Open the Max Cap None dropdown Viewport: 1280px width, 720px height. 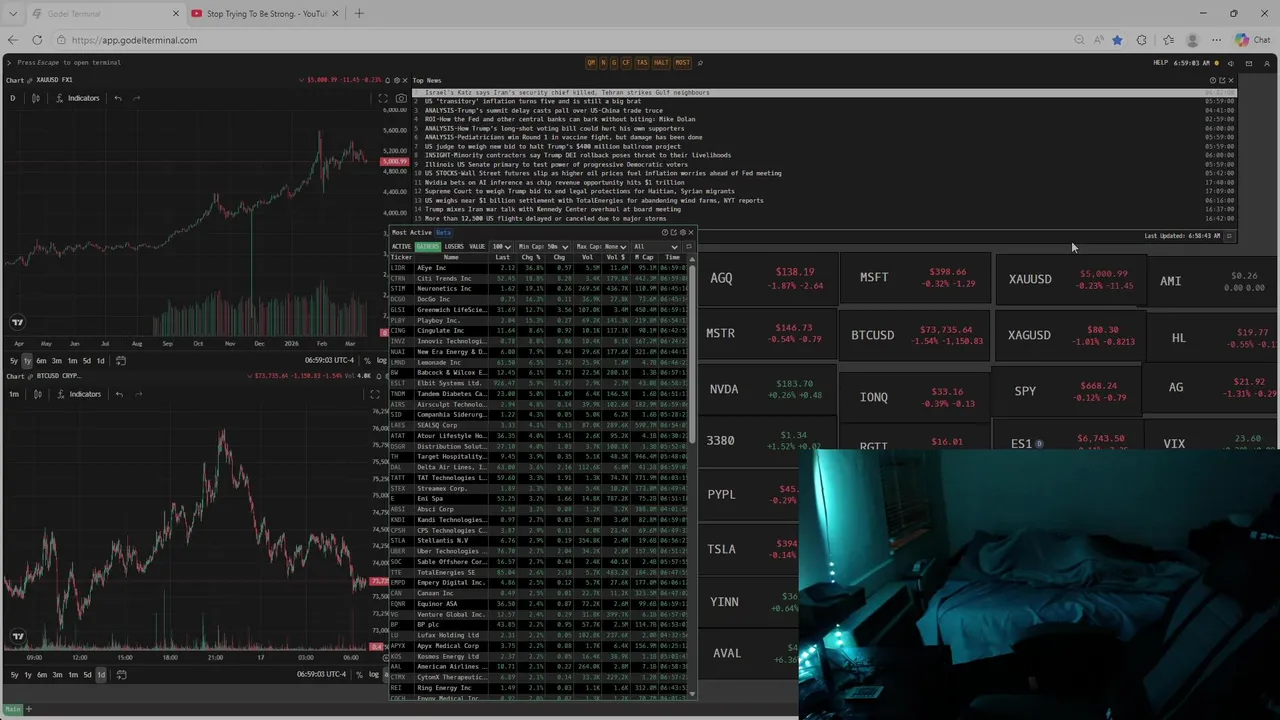601,246
